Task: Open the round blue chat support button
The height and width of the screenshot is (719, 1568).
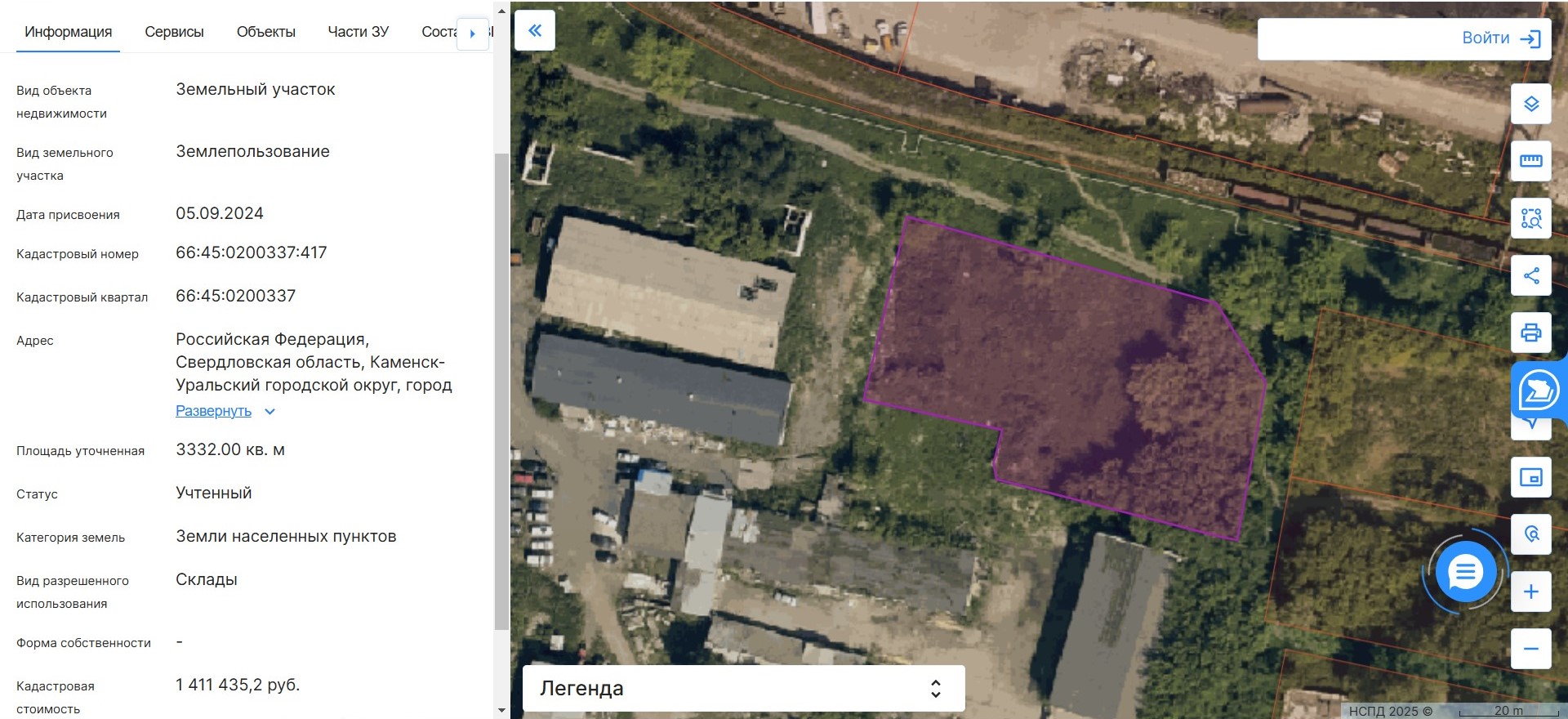Action: click(1466, 572)
